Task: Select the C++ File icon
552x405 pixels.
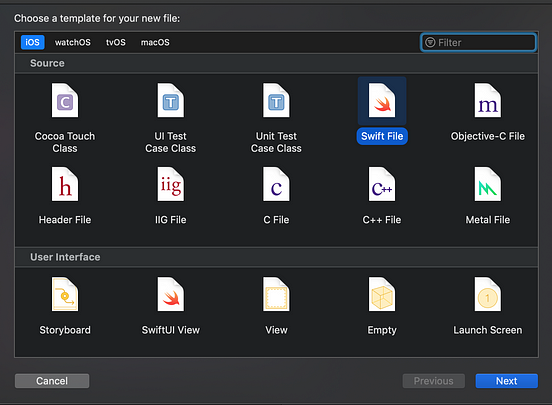Action: tap(382, 184)
